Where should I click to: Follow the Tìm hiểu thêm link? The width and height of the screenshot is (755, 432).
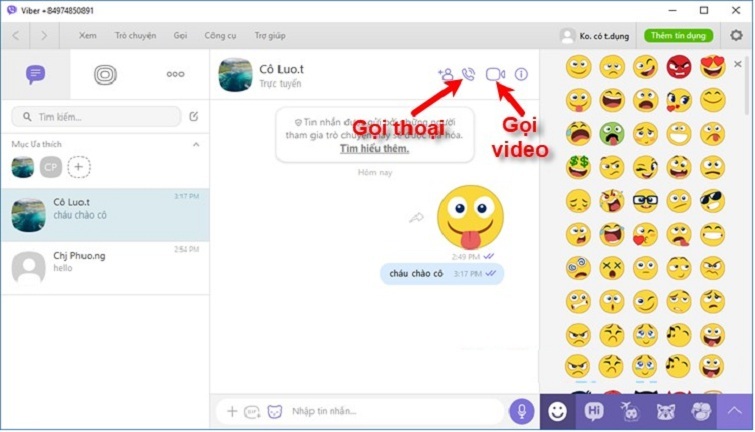(374, 149)
